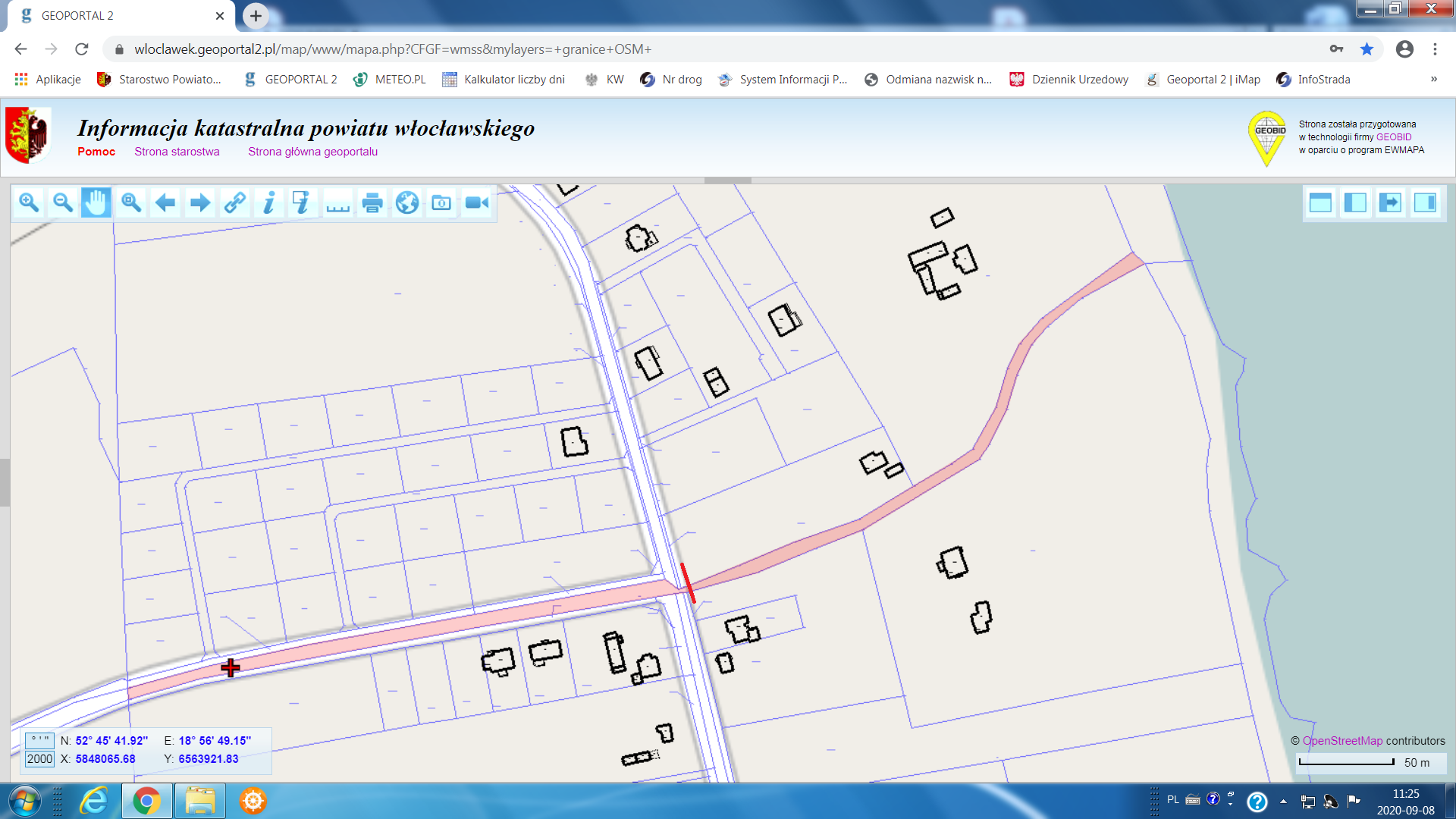Toggle the left side panel layout button
1456x819 pixels.
click(1355, 202)
